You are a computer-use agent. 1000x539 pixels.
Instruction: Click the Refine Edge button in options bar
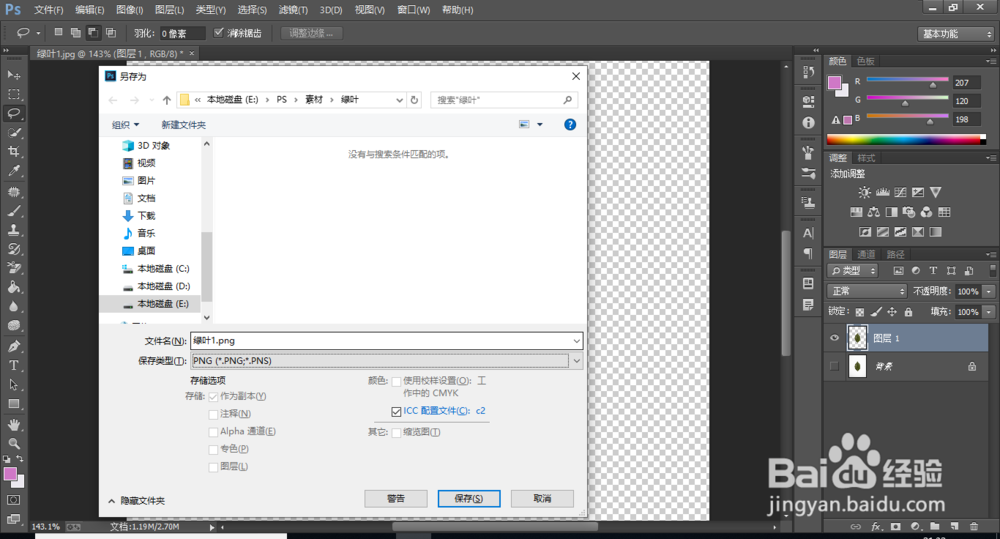point(311,33)
